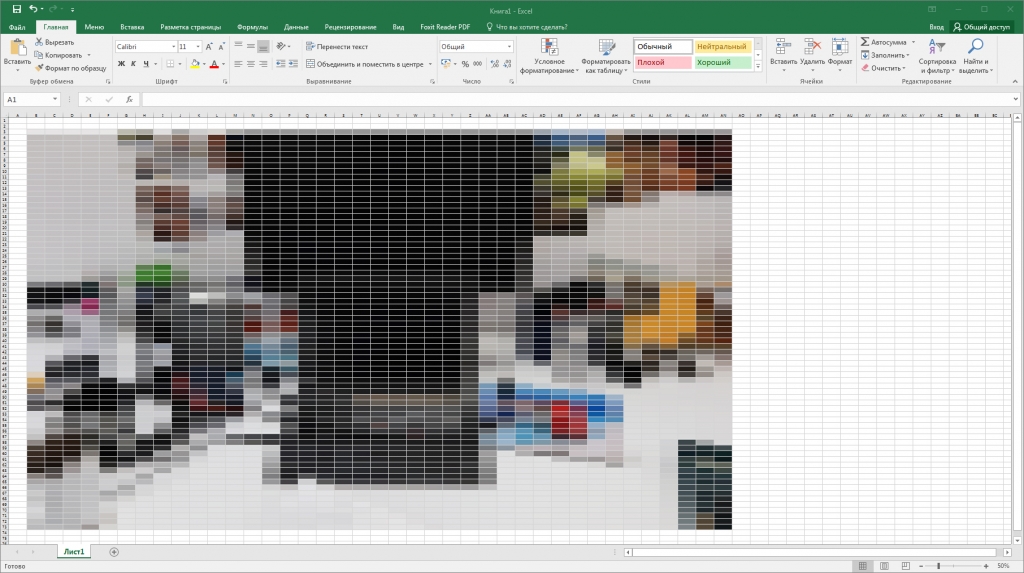Open the font color dropdown arrow
The image size is (1024, 573).
click(x=223, y=64)
